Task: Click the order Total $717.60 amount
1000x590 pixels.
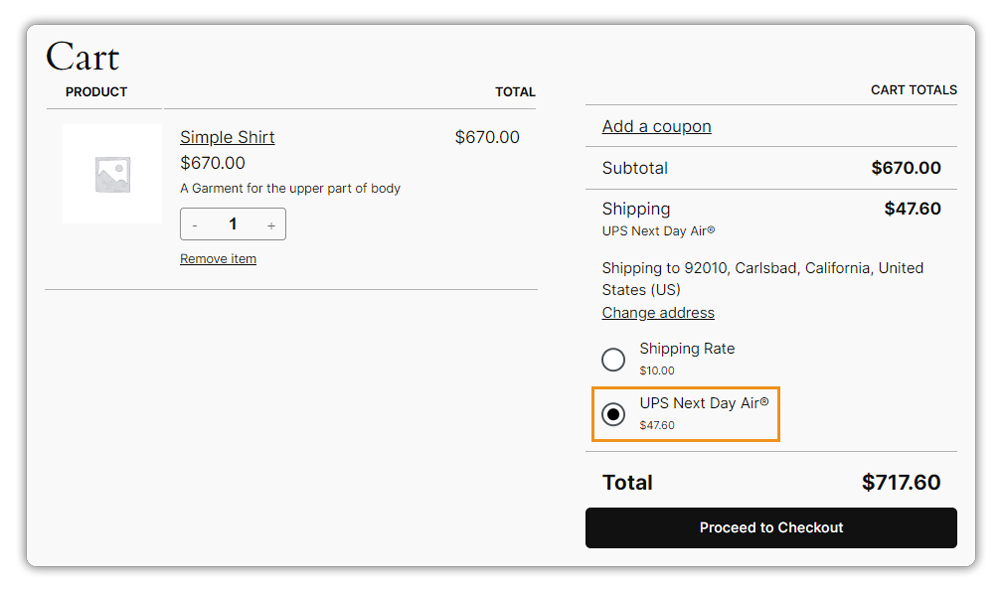Action: (901, 483)
